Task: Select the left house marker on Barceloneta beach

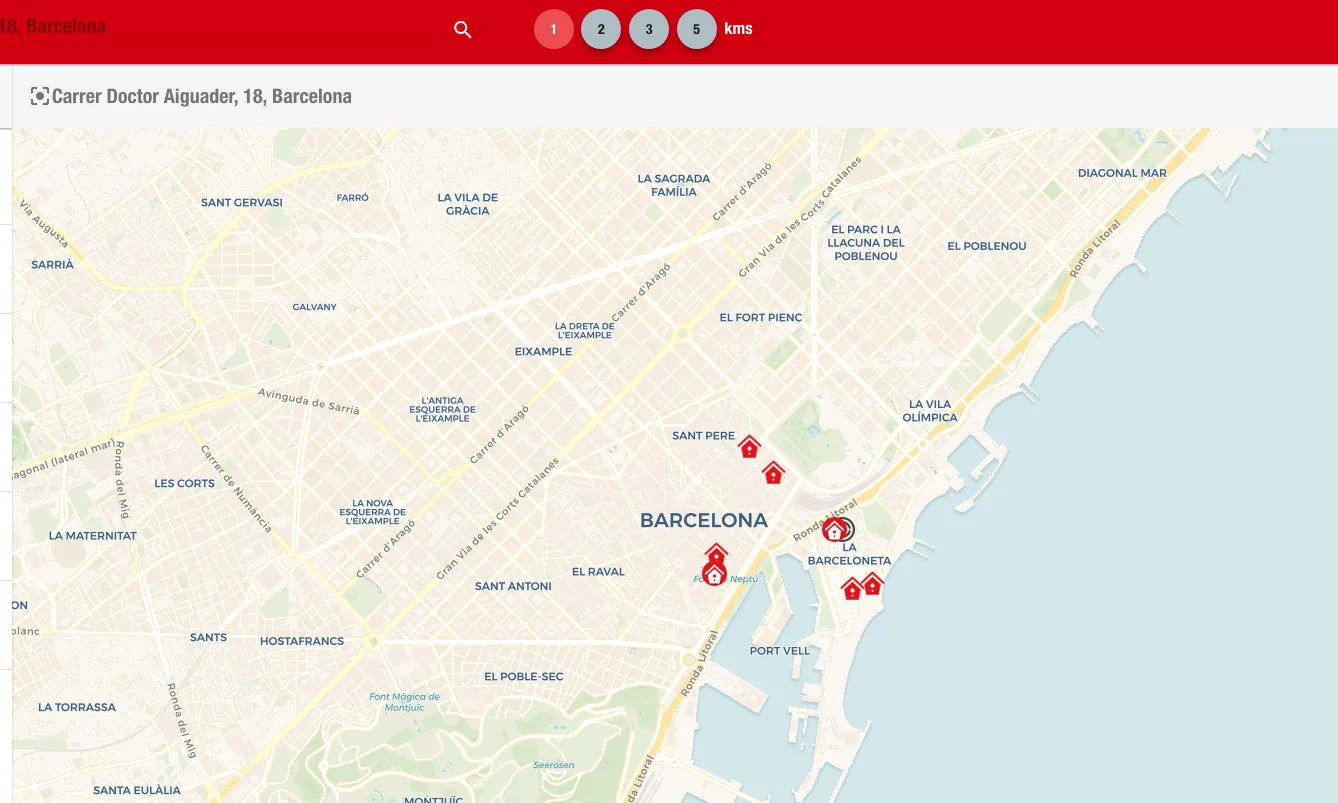Action: pos(851,589)
